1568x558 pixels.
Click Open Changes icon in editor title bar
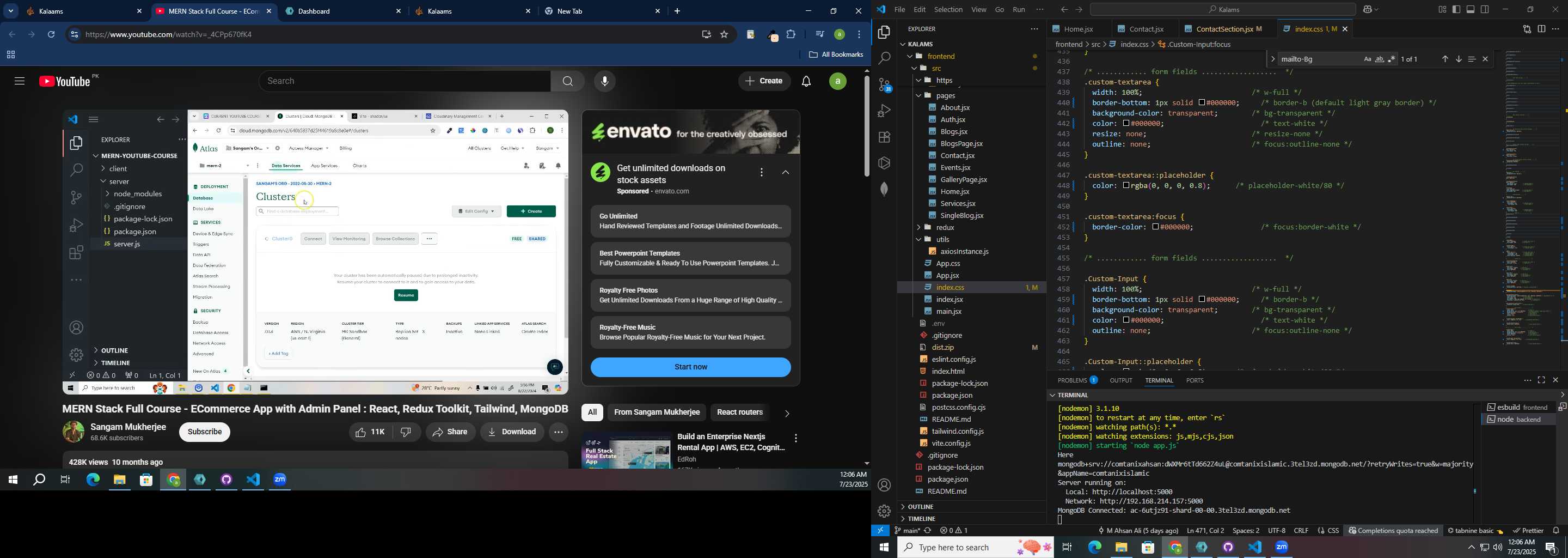coord(1527,29)
